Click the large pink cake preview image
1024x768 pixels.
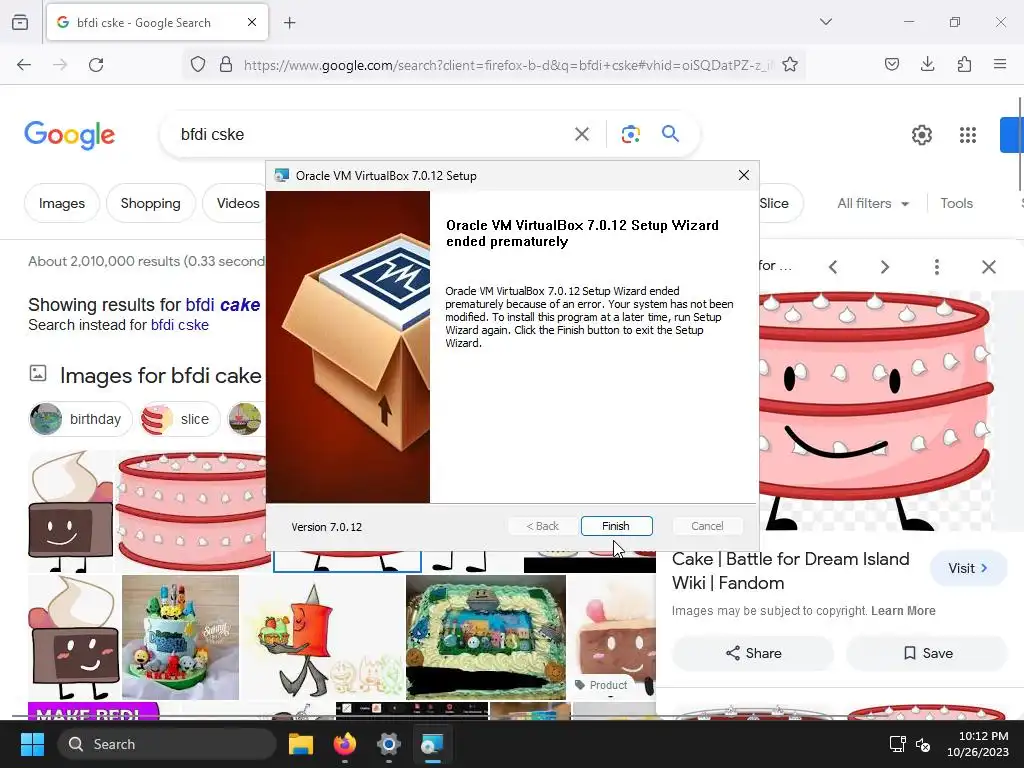tap(875, 411)
